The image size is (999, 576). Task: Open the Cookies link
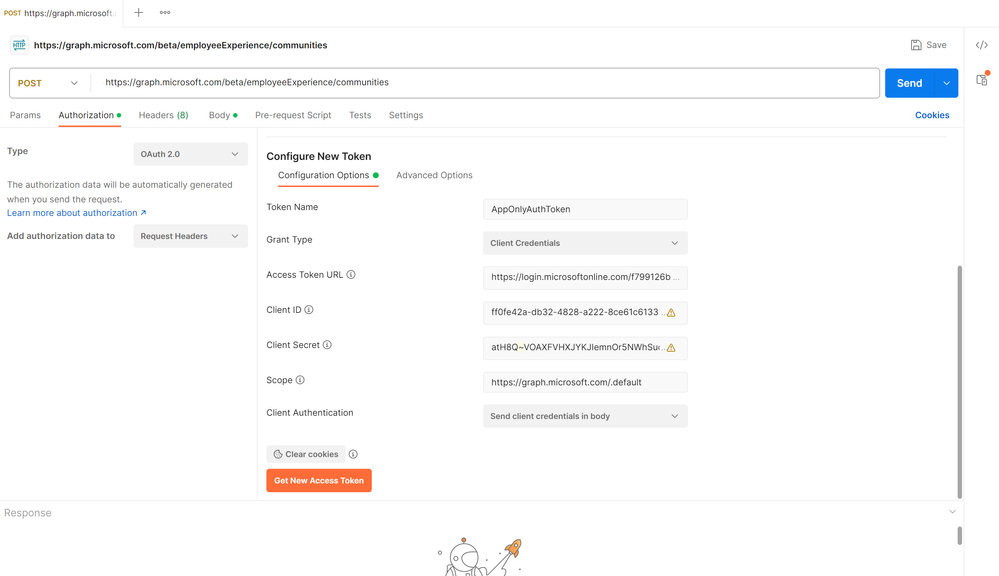tap(932, 115)
